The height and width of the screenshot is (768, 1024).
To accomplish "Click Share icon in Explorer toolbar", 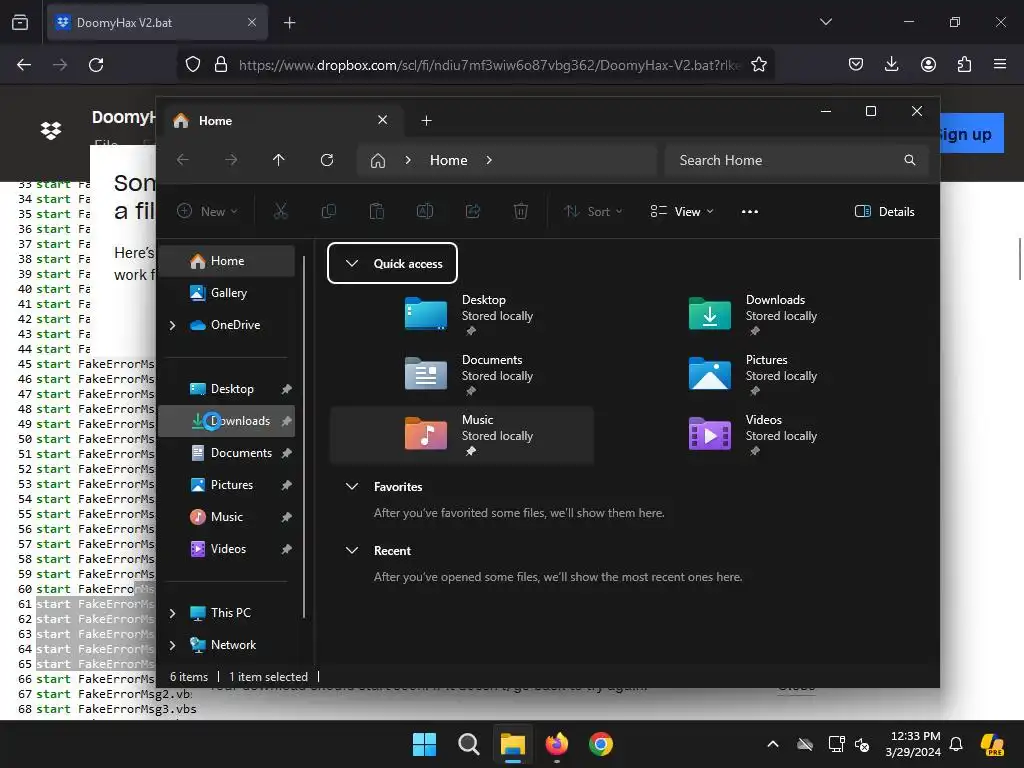I will (x=473, y=211).
